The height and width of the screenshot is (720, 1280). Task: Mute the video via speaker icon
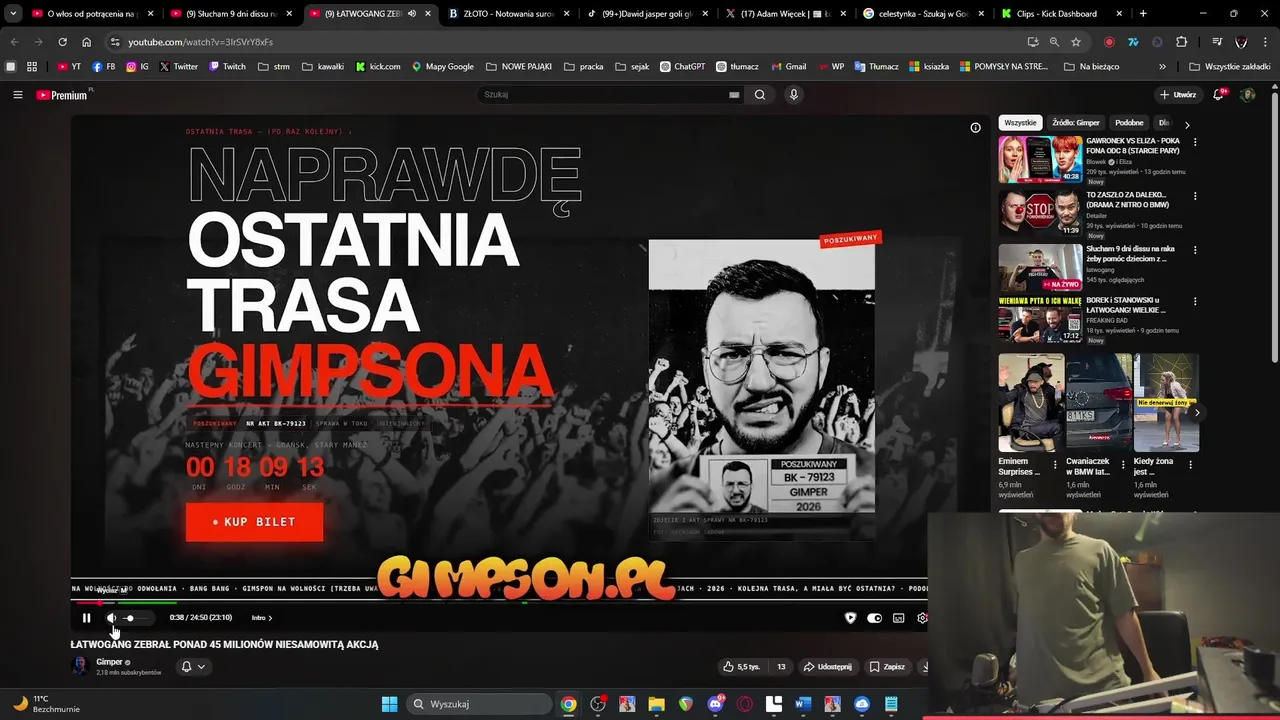[111, 618]
